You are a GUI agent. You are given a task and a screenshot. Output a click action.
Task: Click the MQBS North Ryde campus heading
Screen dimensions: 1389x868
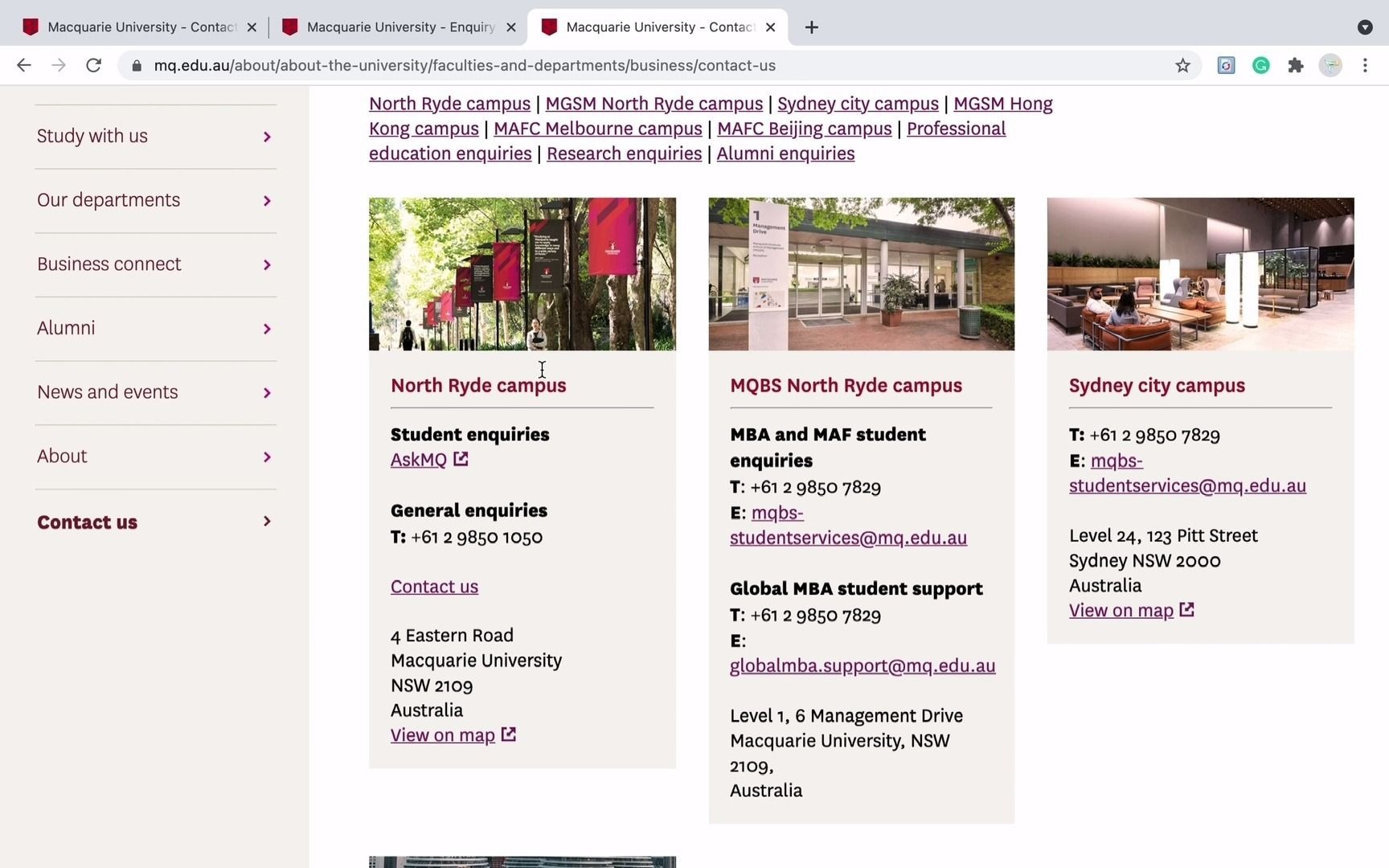(846, 386)
